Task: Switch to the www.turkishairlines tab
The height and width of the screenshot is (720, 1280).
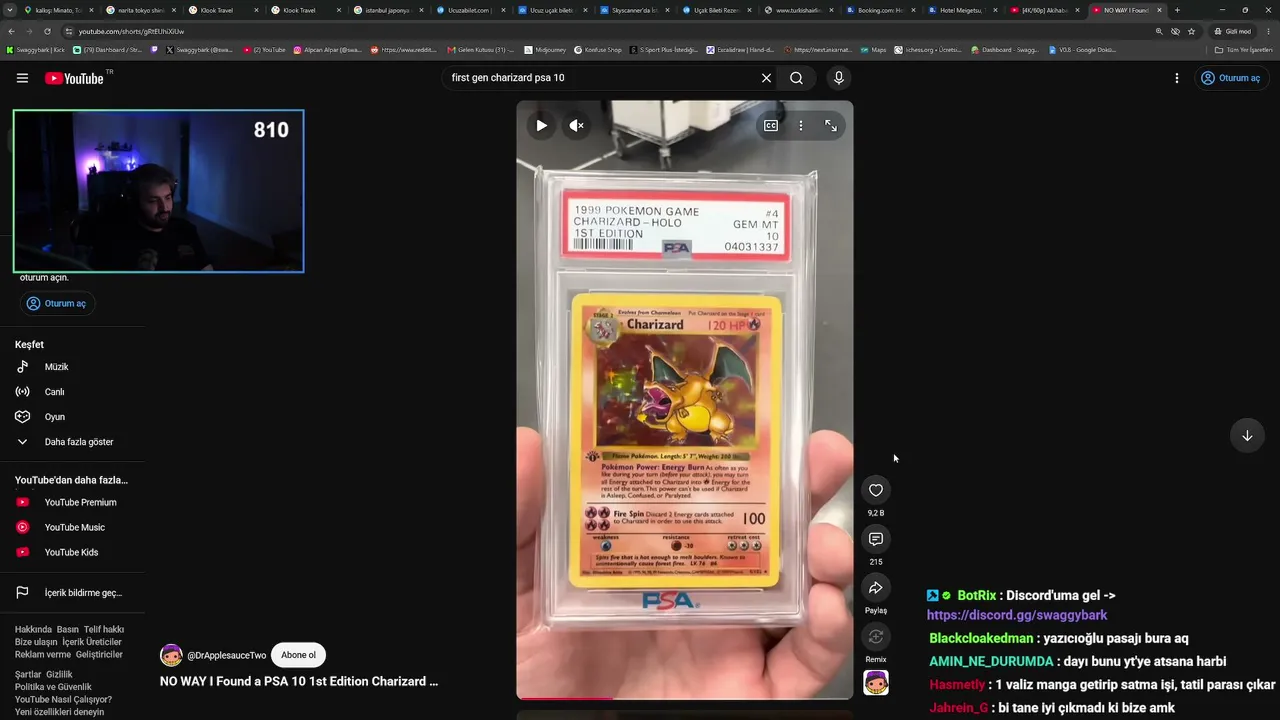Action: pos(800,10)
